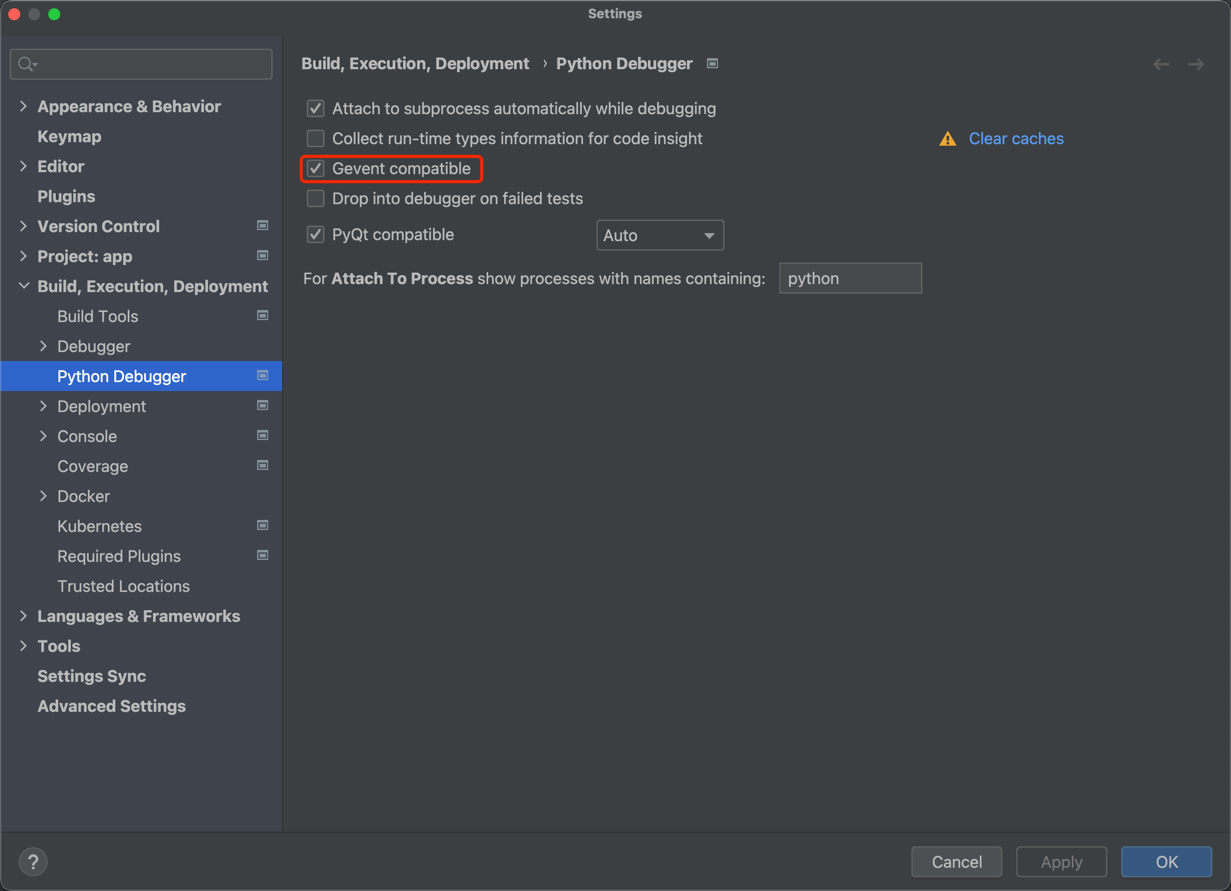Expand Languages & Frameworks section
This screenshot has height=891, width=1231.
(23, 616)
